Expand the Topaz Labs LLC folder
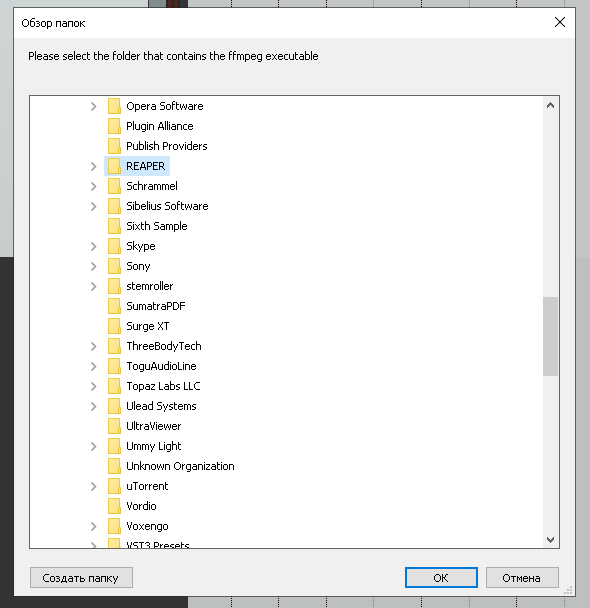This screenshot has width=590, height=608. click(93, 387)
